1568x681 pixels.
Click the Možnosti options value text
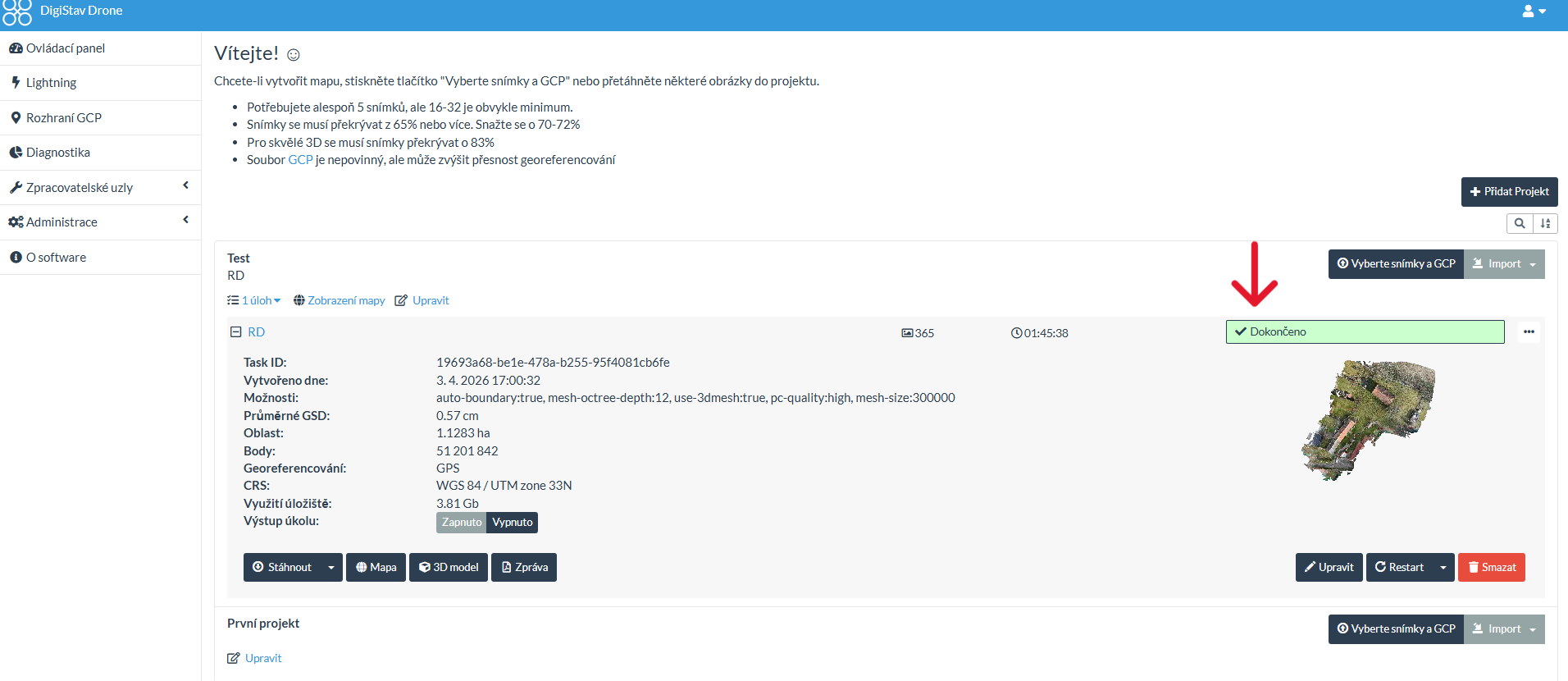click(x=695, y=398)
